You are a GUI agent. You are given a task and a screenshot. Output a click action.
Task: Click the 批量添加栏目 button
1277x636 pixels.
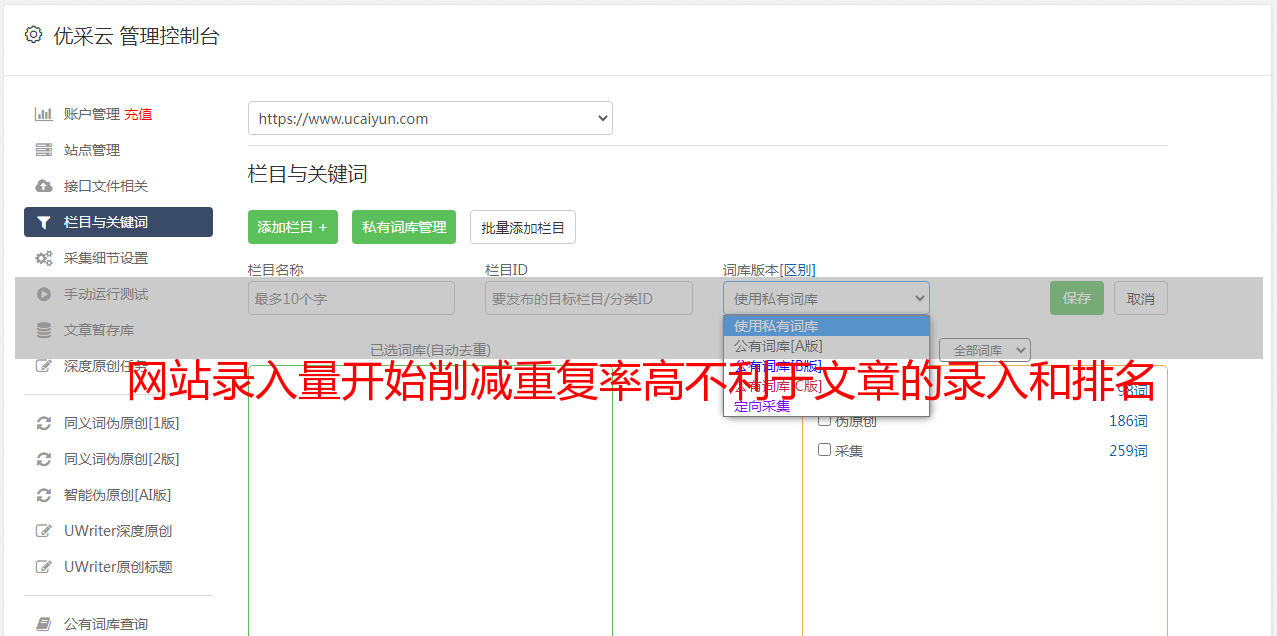pos(523,227)
